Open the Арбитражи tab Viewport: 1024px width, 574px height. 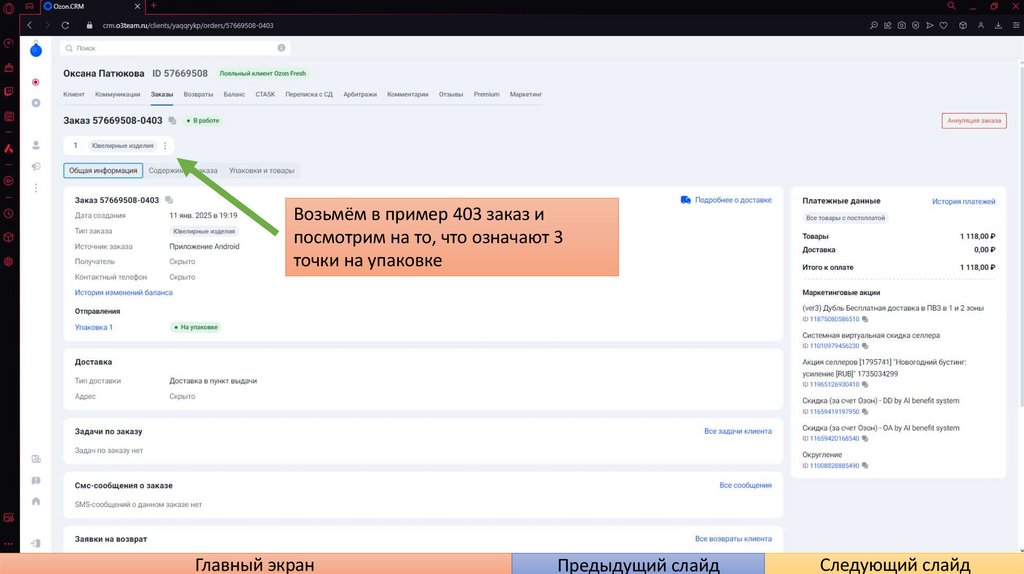[360, 95]
